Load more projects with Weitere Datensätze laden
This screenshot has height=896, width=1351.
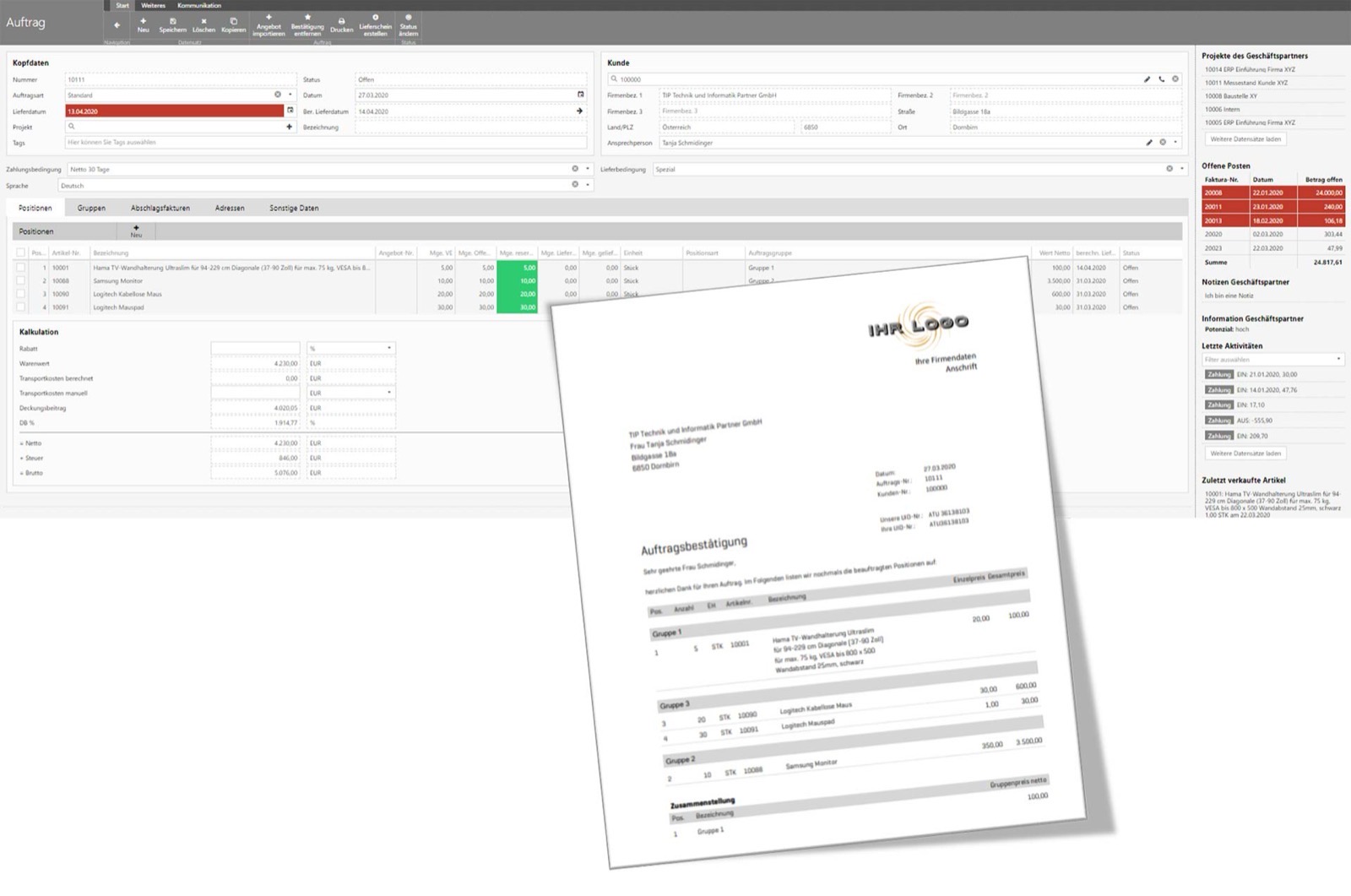pos(1245,138)
